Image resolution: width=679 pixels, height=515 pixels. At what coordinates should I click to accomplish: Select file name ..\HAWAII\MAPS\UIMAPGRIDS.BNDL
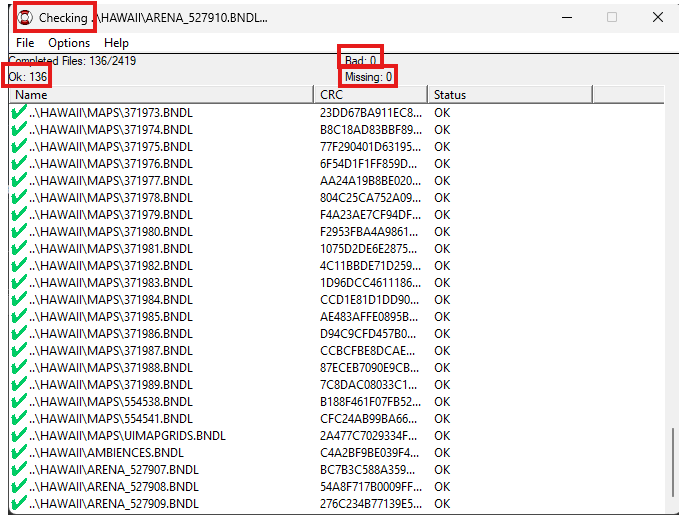tap(127, 436)
